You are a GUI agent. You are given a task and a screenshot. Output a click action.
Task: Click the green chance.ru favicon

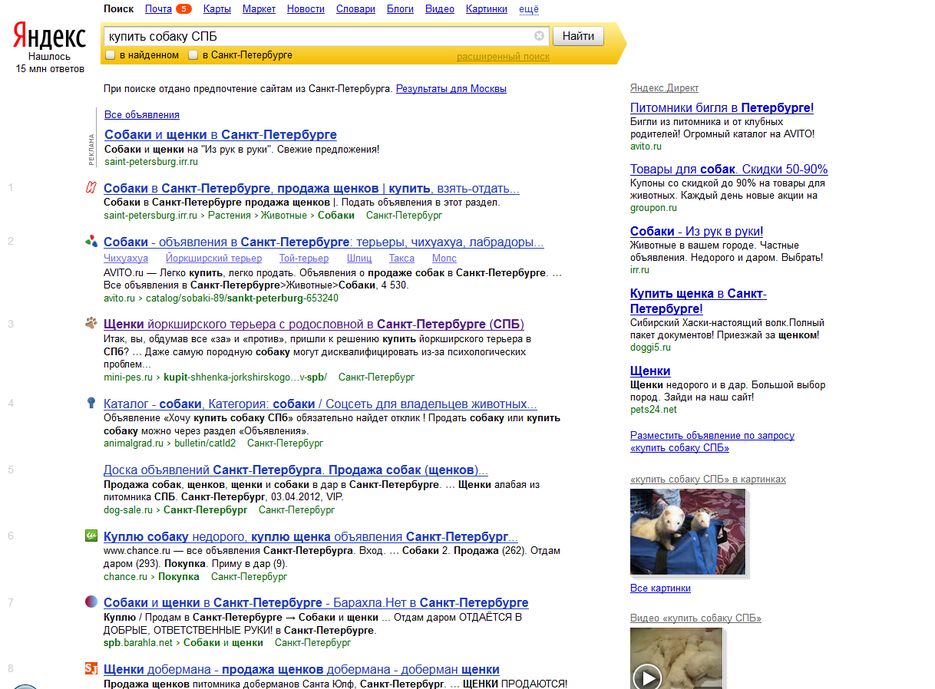point(91,536)
